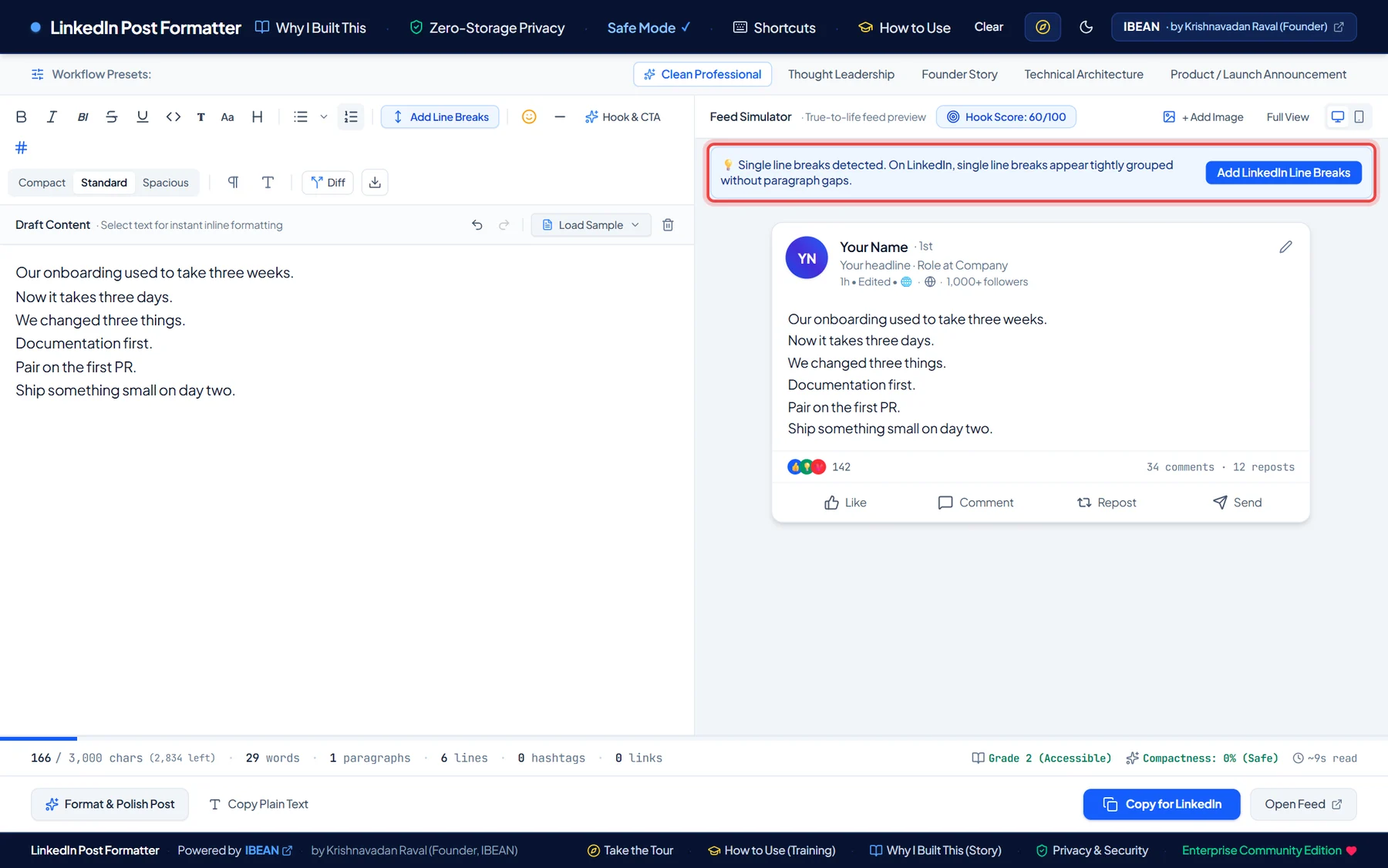Edit the preview profile with the pencil icon
Screen dimensions: 1388x868
coord(1285,247)
